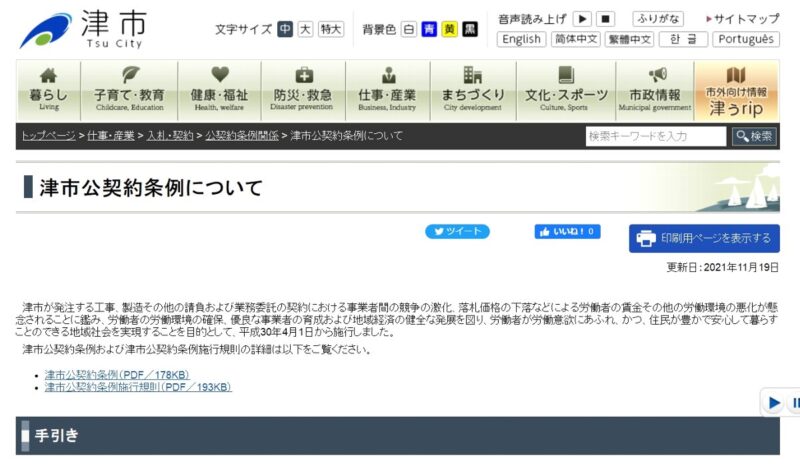Image resolution: width=800 pixels, height=470 pixels.
Task: Click the 津市公契約条例について page heading
Action: click(x=151, y=187)
